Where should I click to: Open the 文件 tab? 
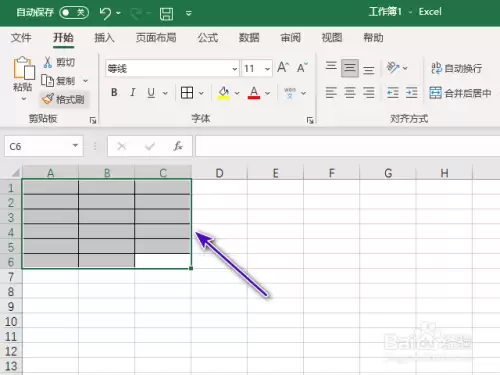(21, 38)
